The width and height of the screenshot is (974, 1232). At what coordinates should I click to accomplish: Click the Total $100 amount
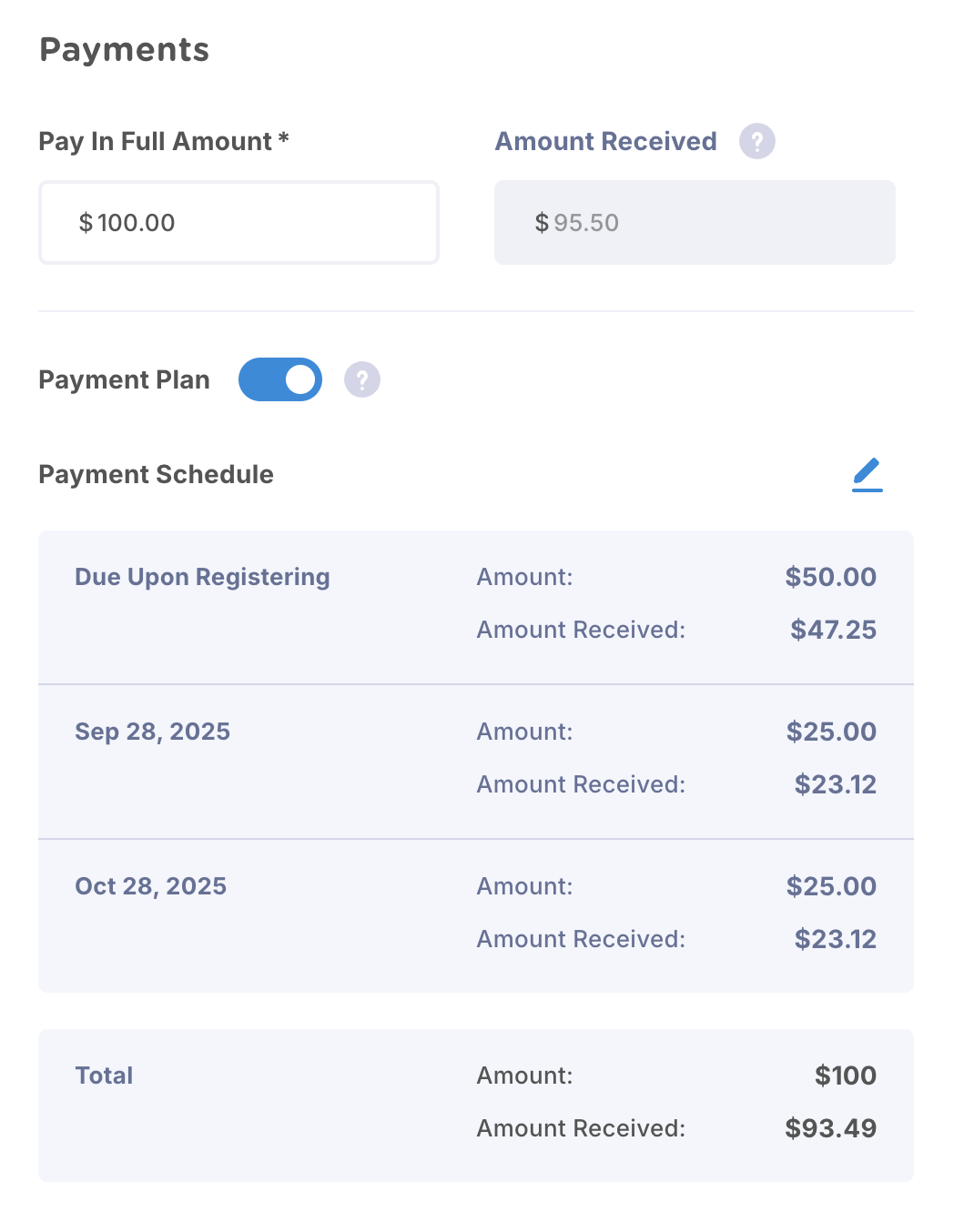846,1075
